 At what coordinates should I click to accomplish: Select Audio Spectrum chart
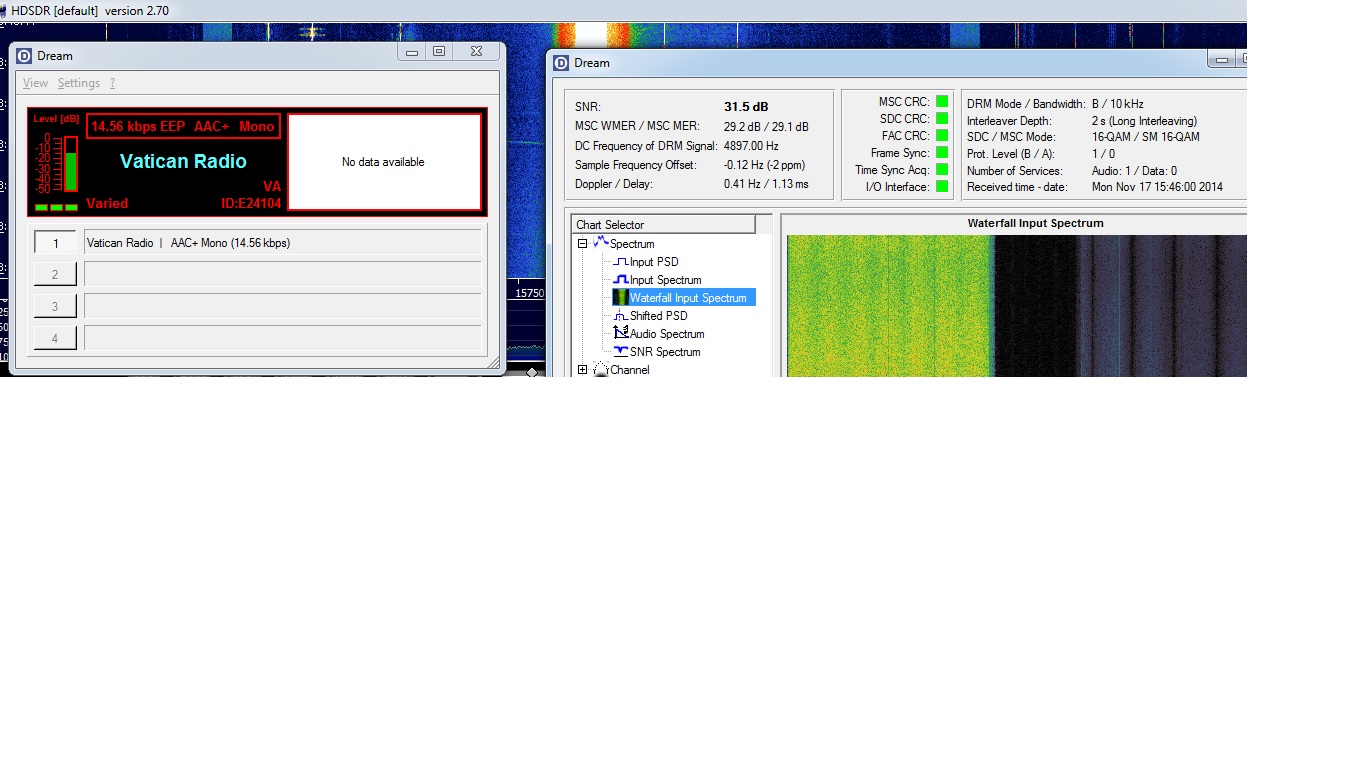[x=667, y=334]
